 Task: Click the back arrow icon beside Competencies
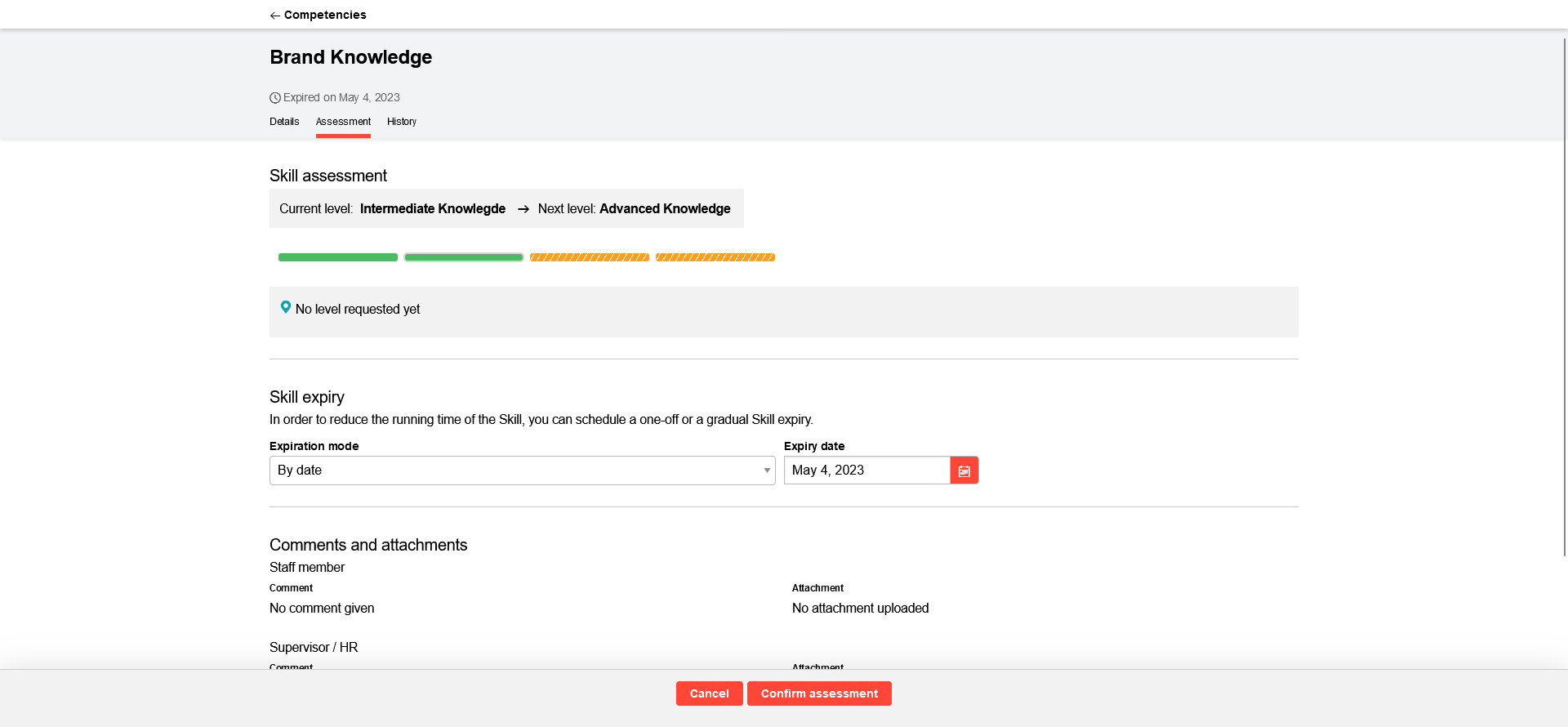pyautogui.click(x=275, y=16)
